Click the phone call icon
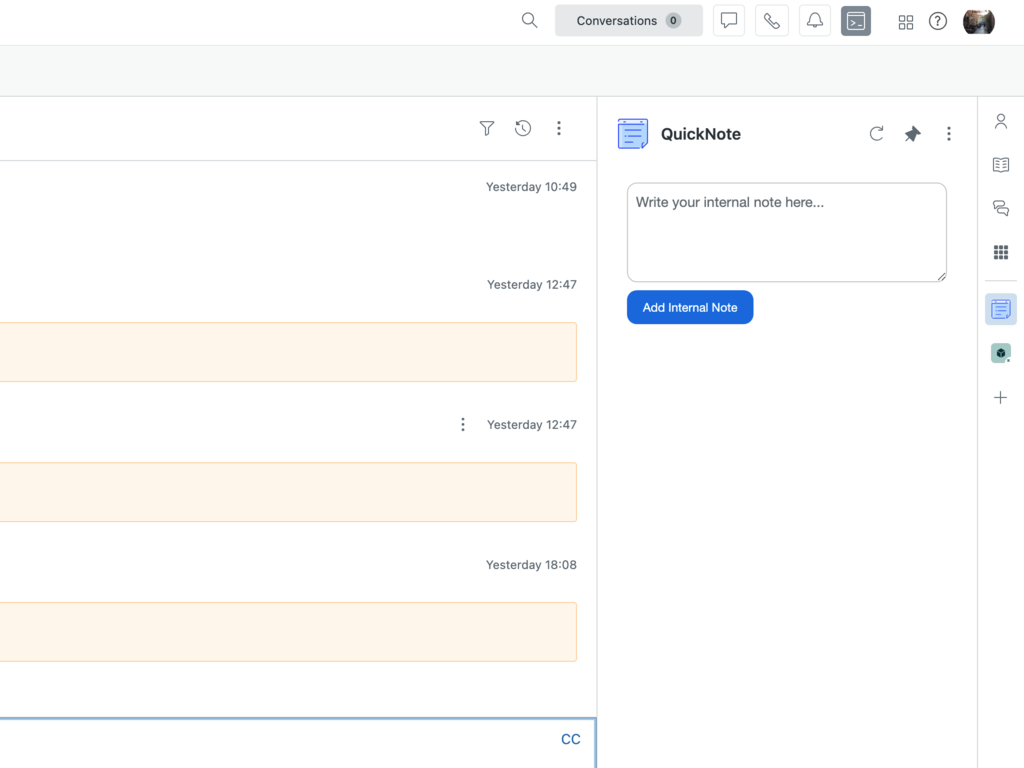Viewport: 1024px width, 768px height. pos(772,21)
